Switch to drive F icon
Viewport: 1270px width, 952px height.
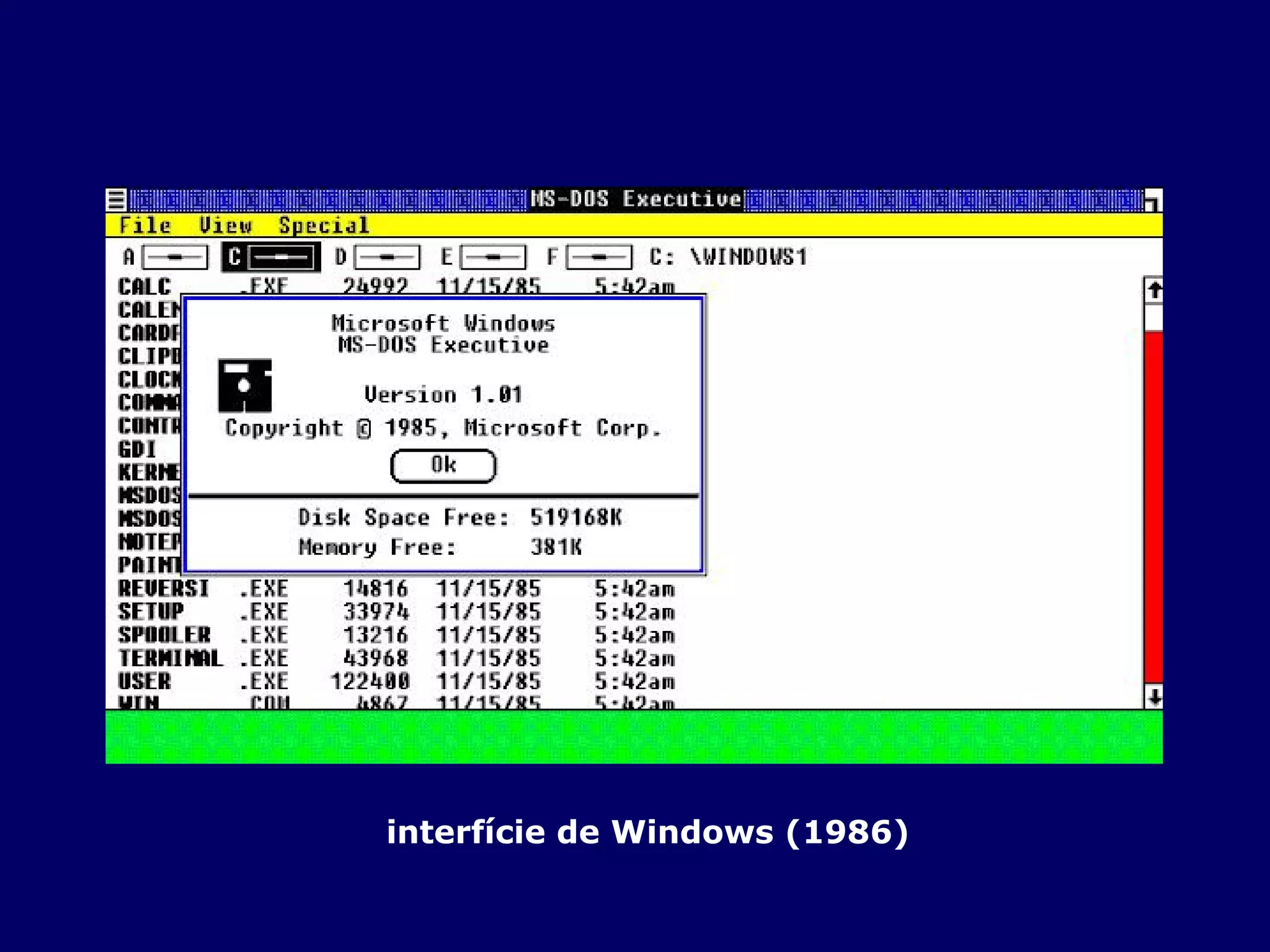pos(589,257)
